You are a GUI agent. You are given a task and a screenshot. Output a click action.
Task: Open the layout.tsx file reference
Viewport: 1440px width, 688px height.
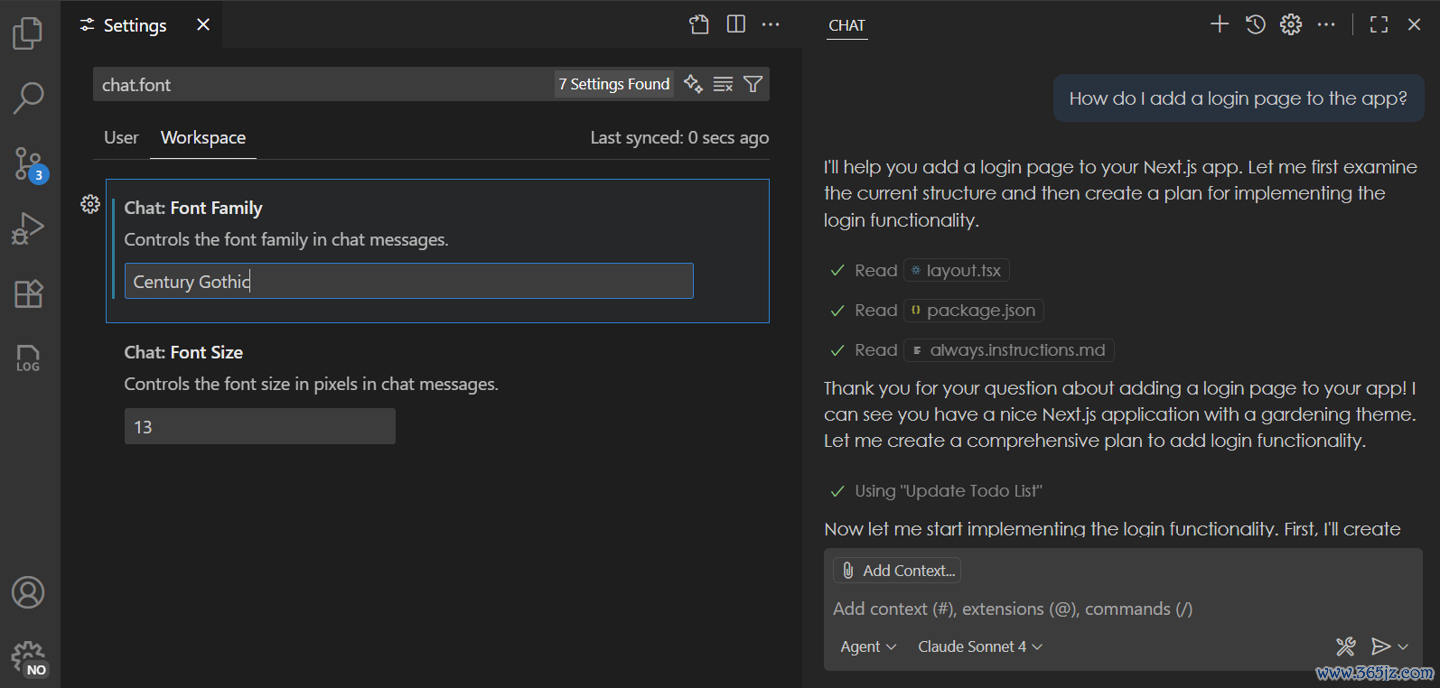[x=957, y=270]
